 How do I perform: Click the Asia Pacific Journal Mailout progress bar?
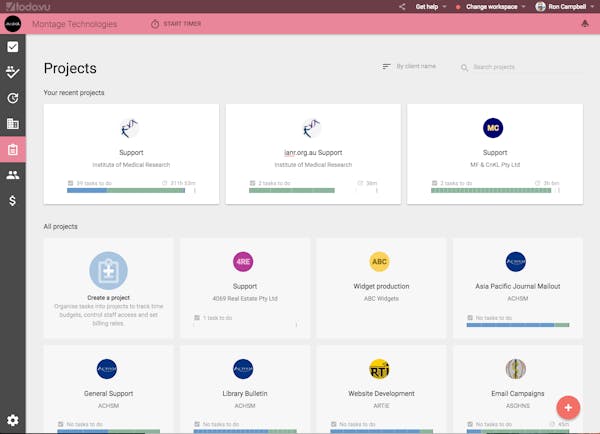[518, 325]
